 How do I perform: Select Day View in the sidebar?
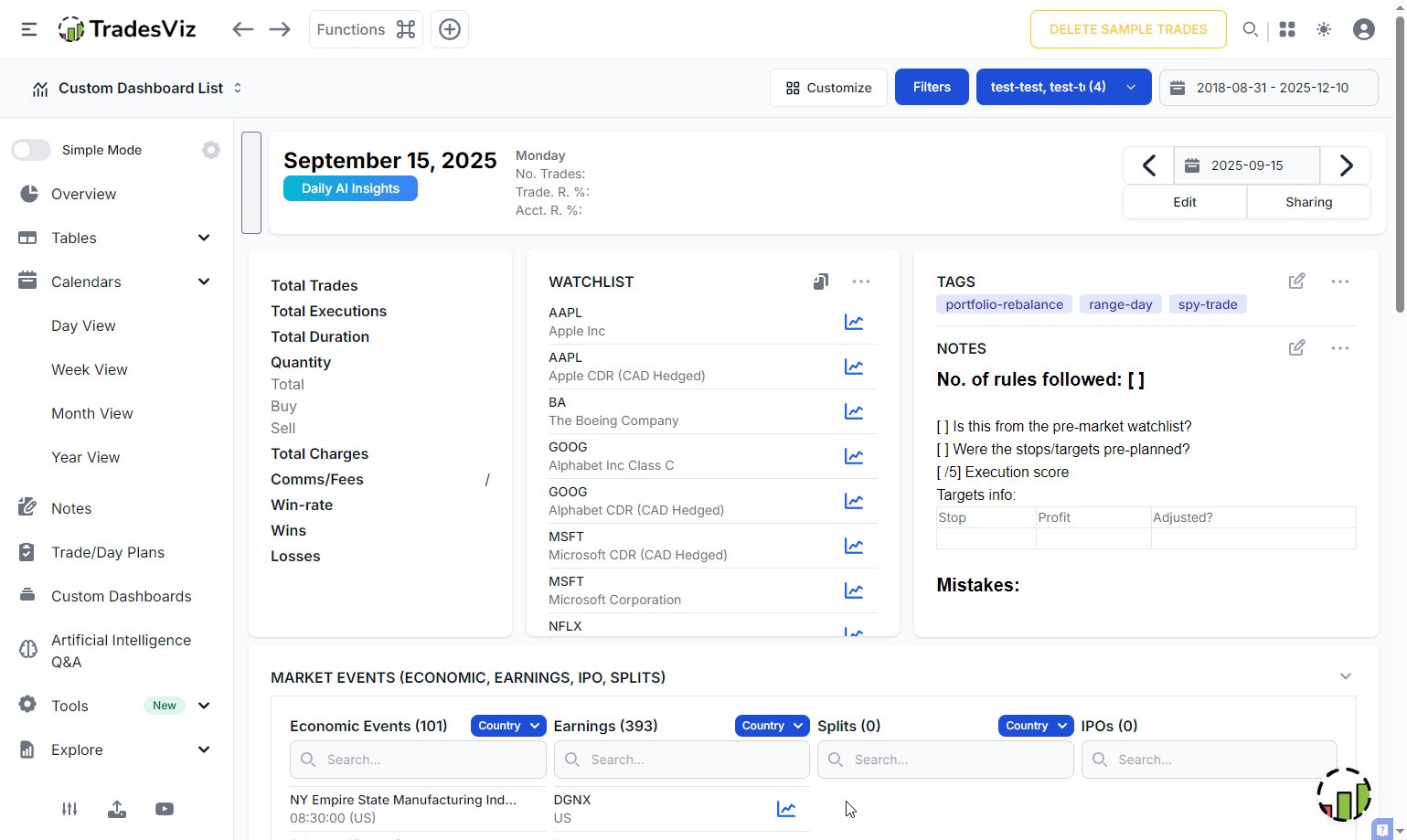[x=83, y=325]
